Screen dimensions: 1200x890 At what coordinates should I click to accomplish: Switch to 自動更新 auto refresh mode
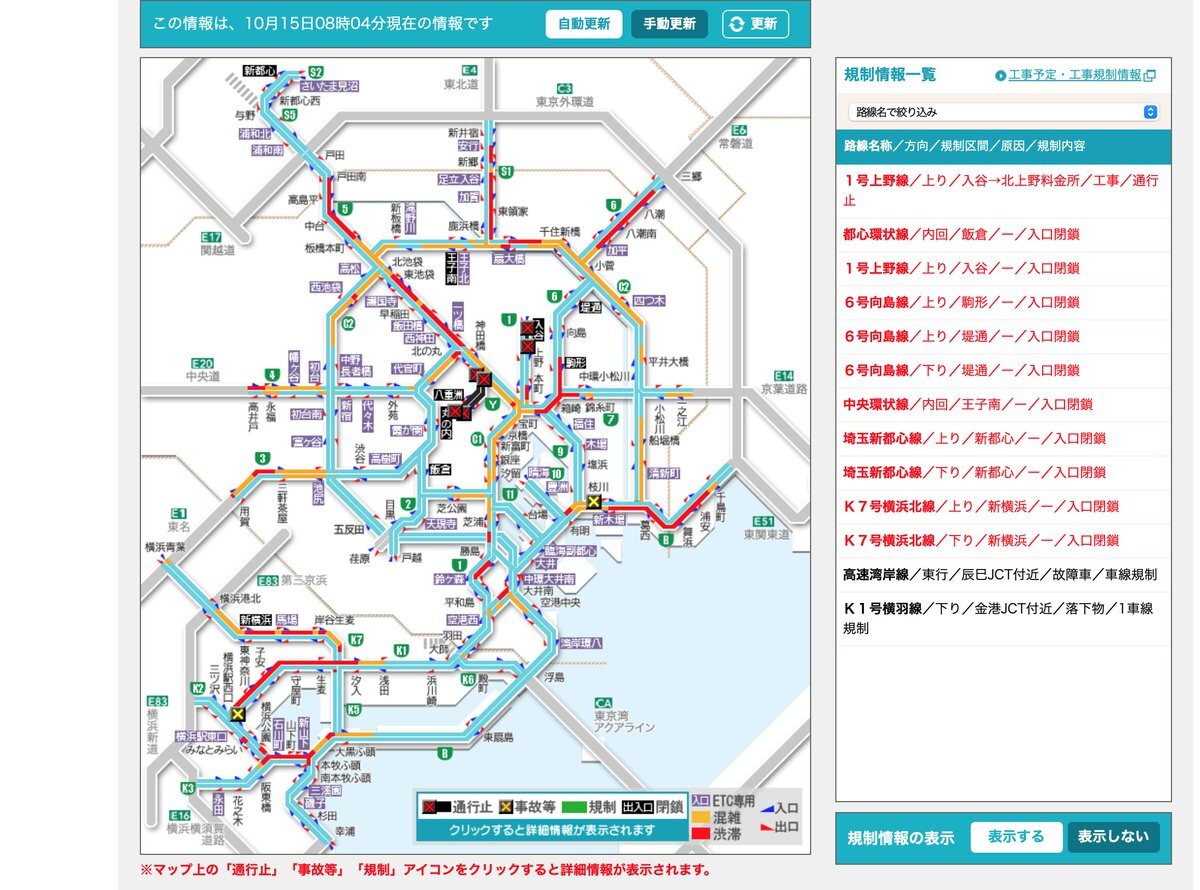[584, 24]
